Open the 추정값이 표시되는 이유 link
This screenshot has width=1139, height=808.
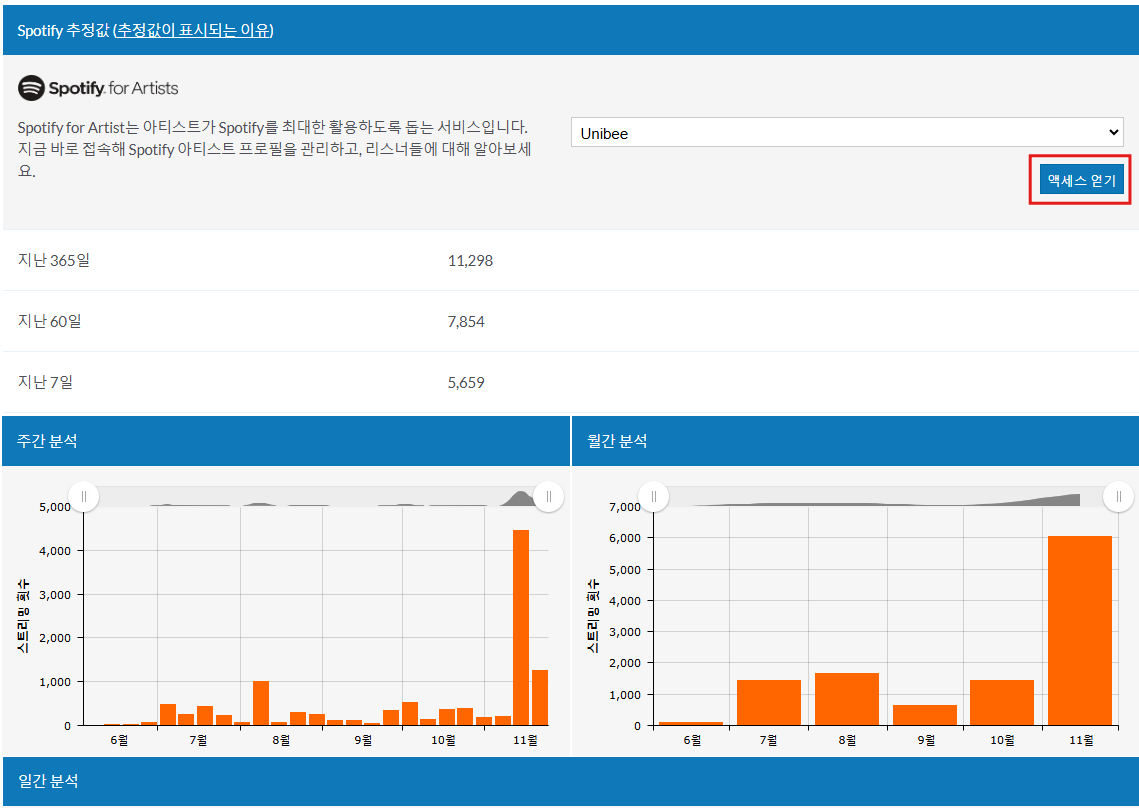tap(193, 31)
